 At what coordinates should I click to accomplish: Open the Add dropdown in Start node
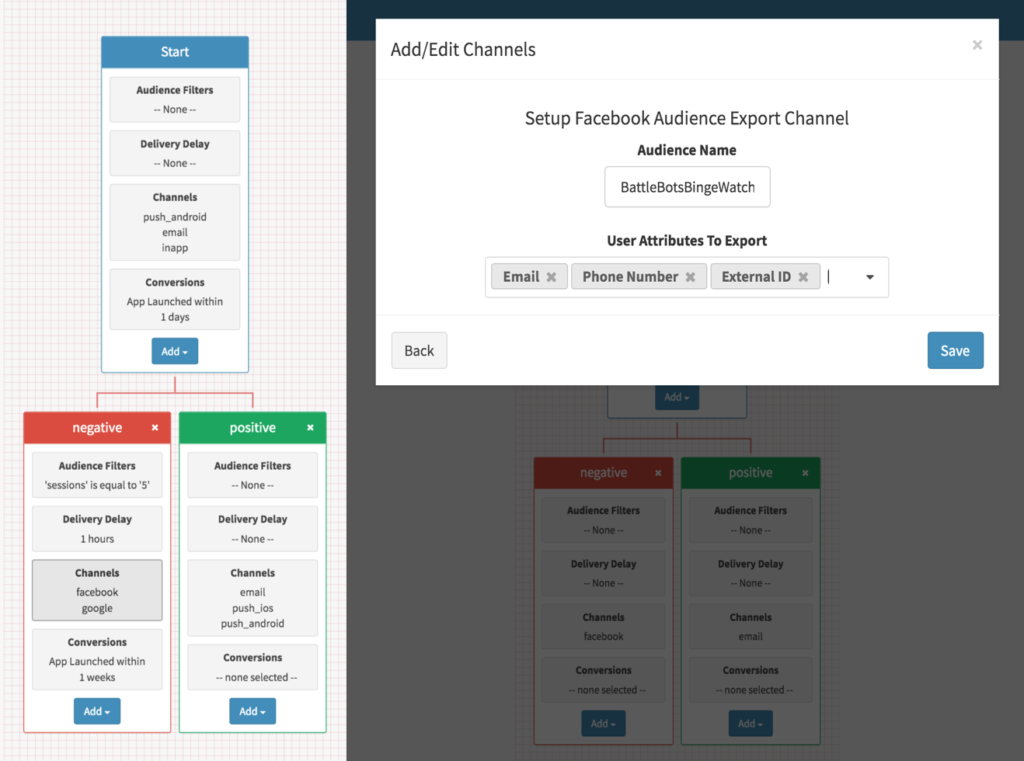(x=175, y=351)
